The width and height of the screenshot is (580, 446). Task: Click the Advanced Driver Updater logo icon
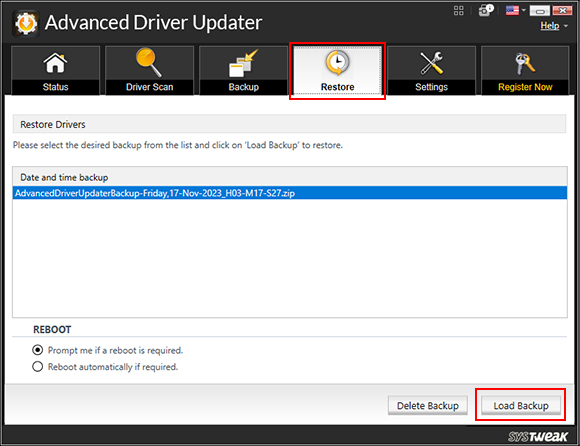(x=26, y=24)
